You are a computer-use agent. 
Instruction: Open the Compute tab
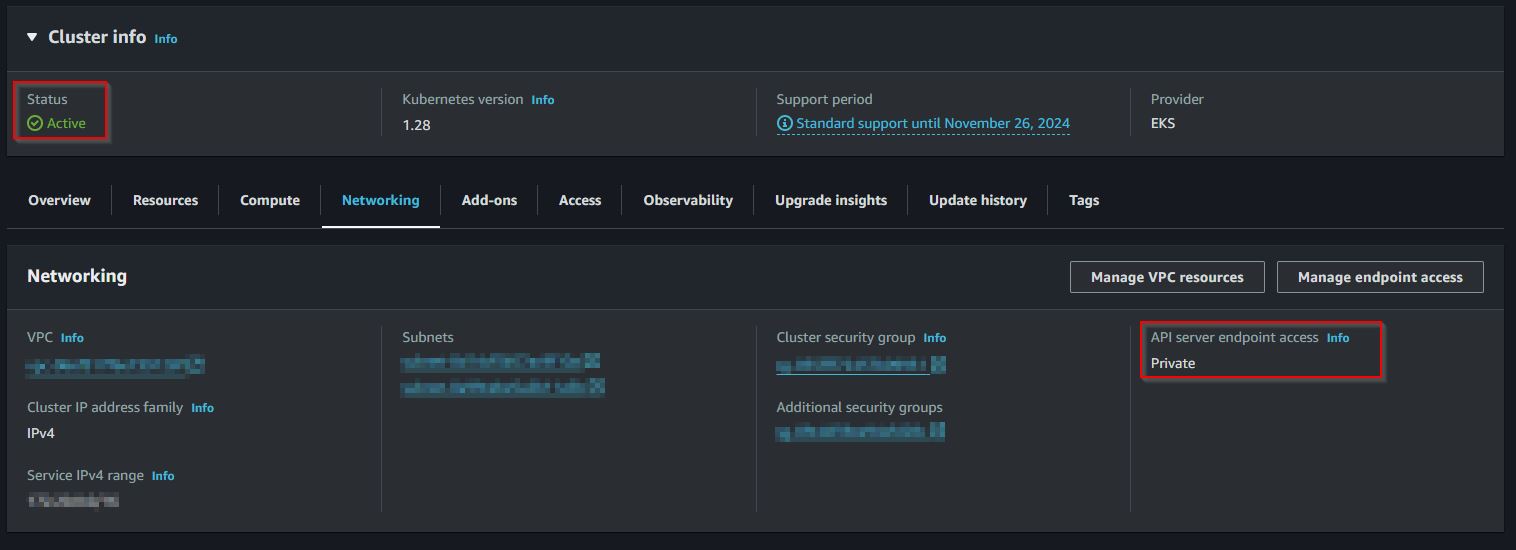[x=270, y=200]
